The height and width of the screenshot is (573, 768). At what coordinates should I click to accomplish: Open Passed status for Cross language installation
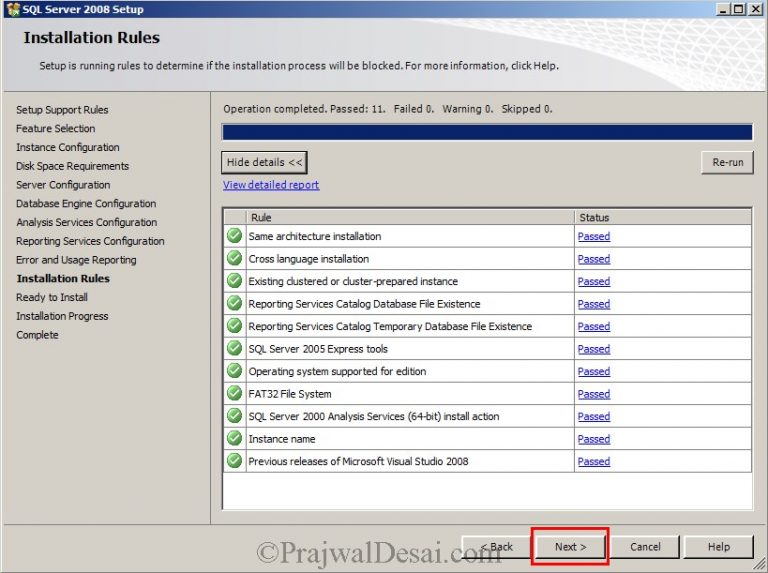click(x=594, y=259)
